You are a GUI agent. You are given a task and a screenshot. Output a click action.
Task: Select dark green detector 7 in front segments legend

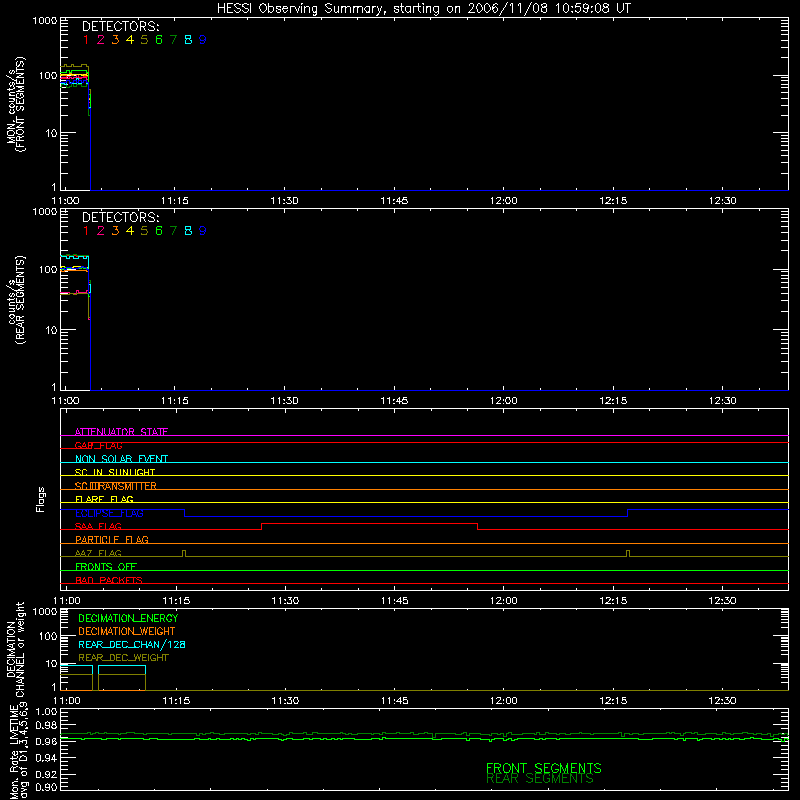pos(173,40)
